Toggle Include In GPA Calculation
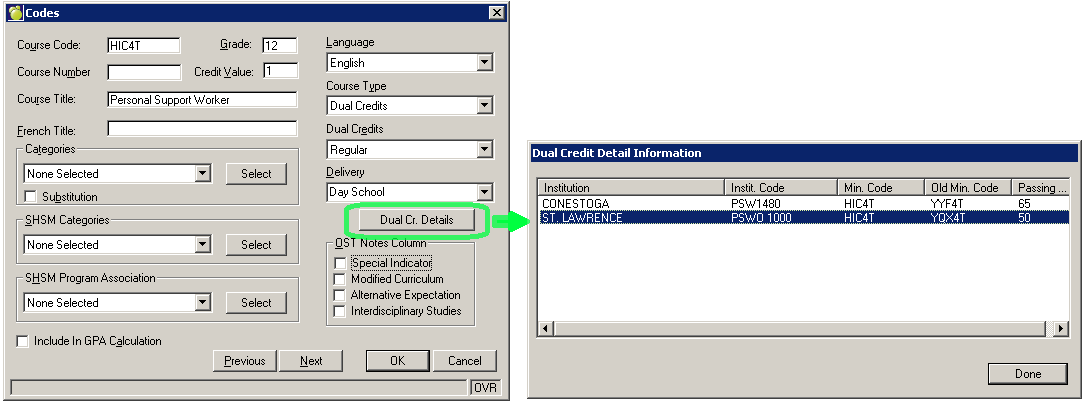 tap(23, 341)
